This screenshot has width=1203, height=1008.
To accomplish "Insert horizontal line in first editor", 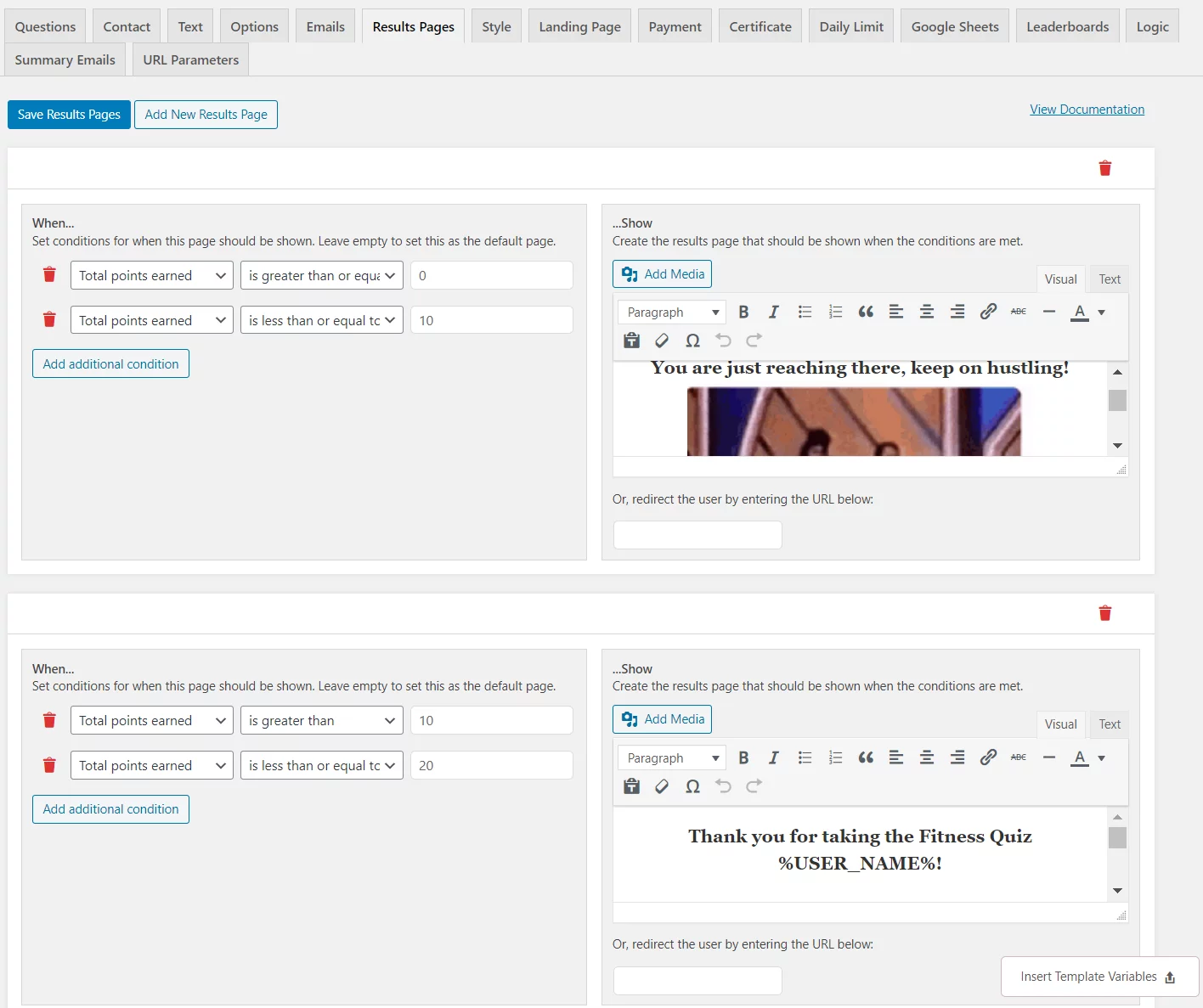I will 1049,312.
